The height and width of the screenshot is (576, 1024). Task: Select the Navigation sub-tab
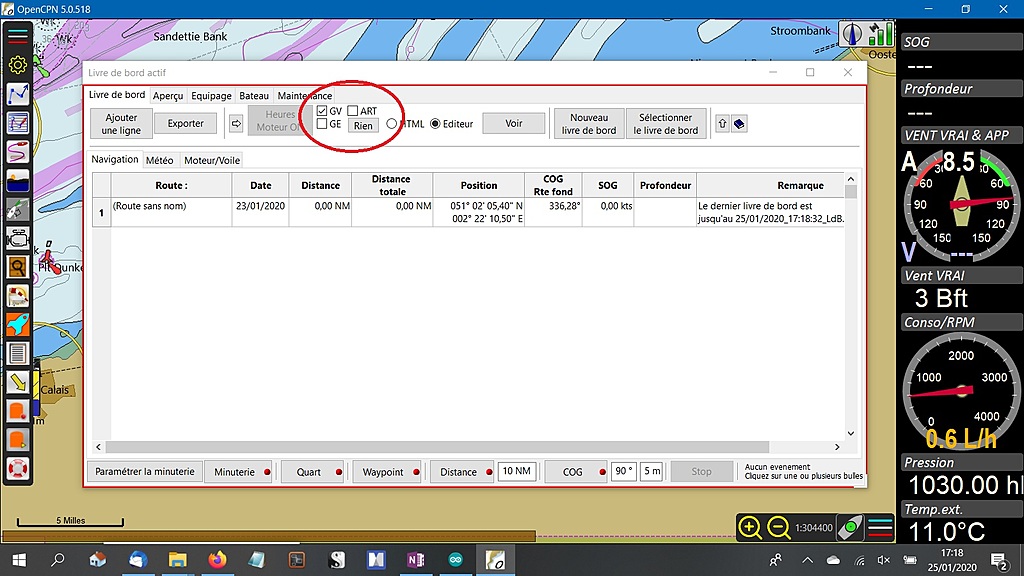tap(115, 159)
